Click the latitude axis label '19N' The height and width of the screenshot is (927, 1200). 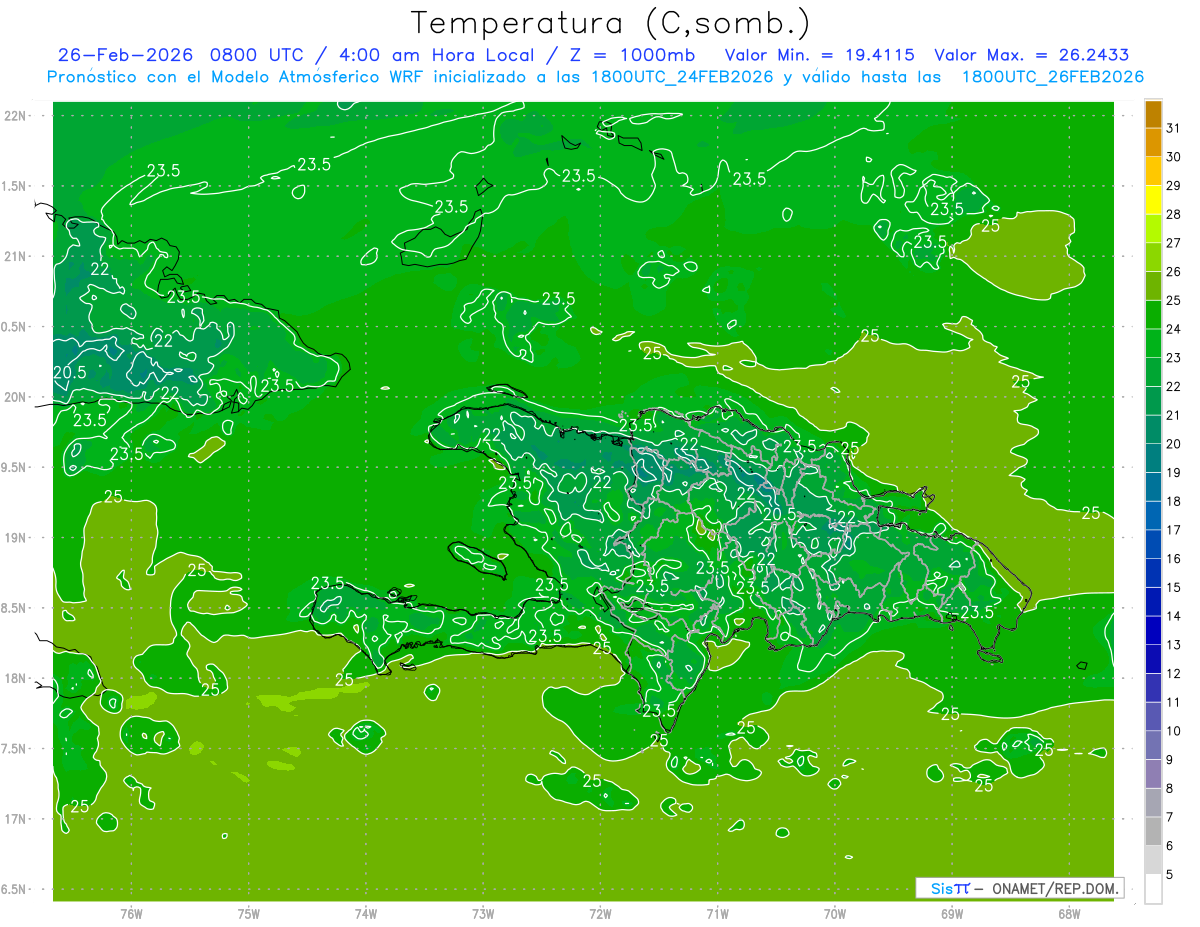click(x=15, y=538)
